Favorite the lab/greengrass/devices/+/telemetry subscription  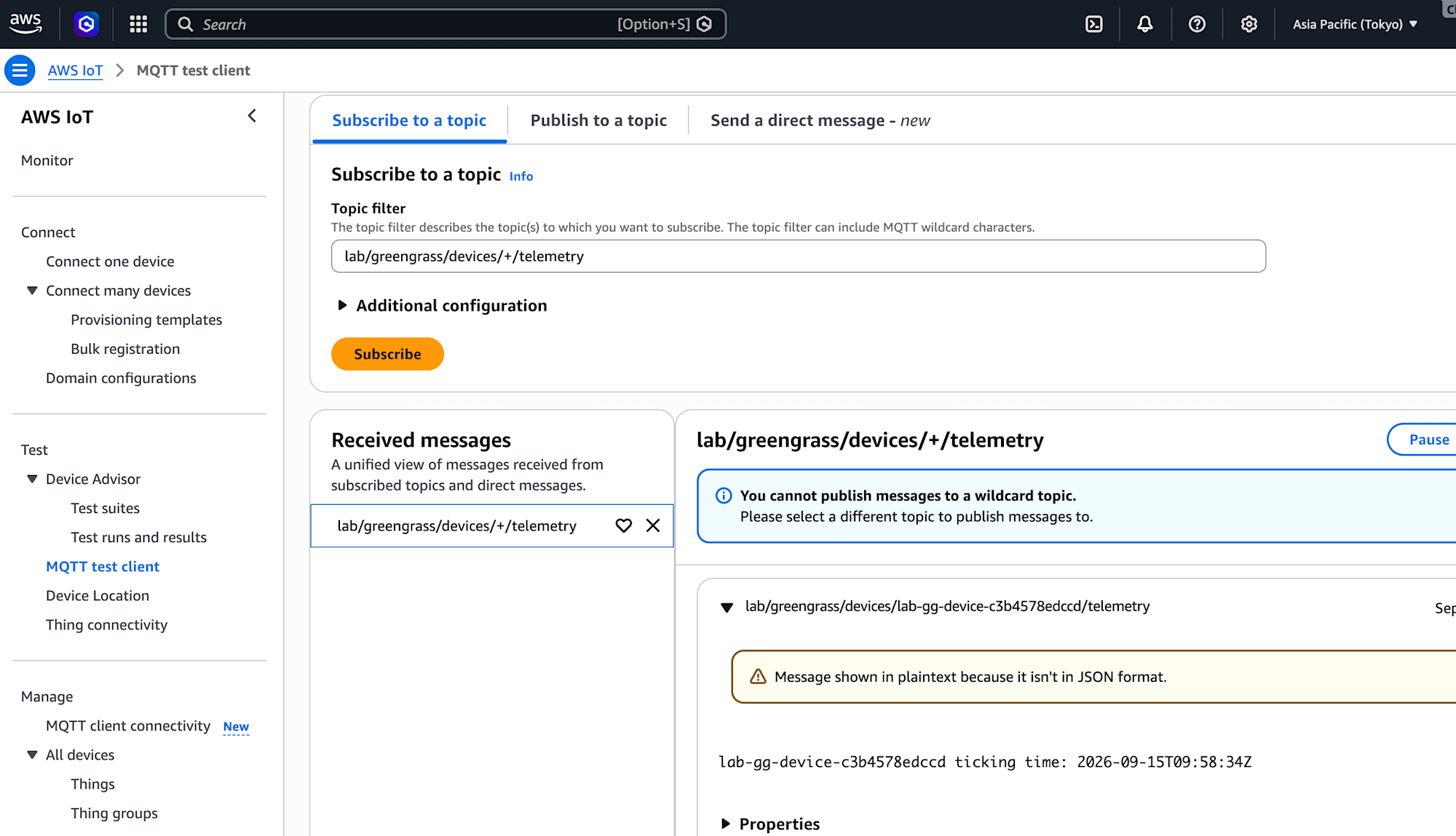click(x=624, y=525)
